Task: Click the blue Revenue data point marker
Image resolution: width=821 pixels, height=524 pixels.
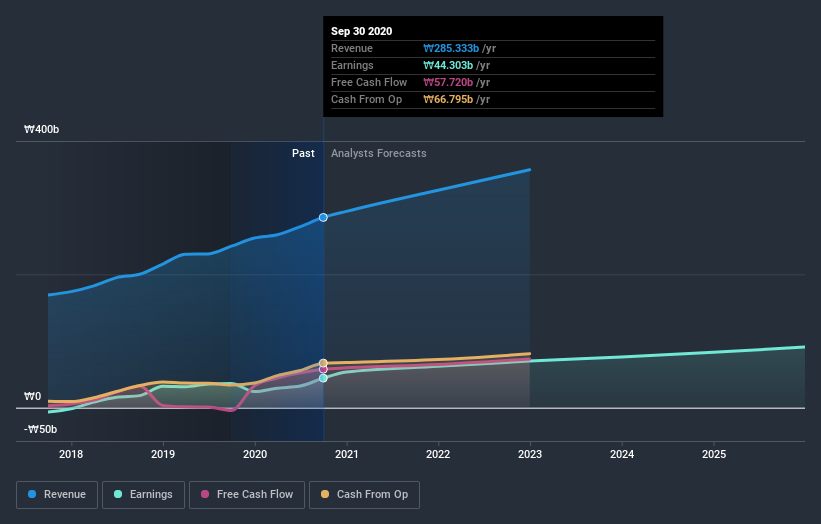Action: 323,217
